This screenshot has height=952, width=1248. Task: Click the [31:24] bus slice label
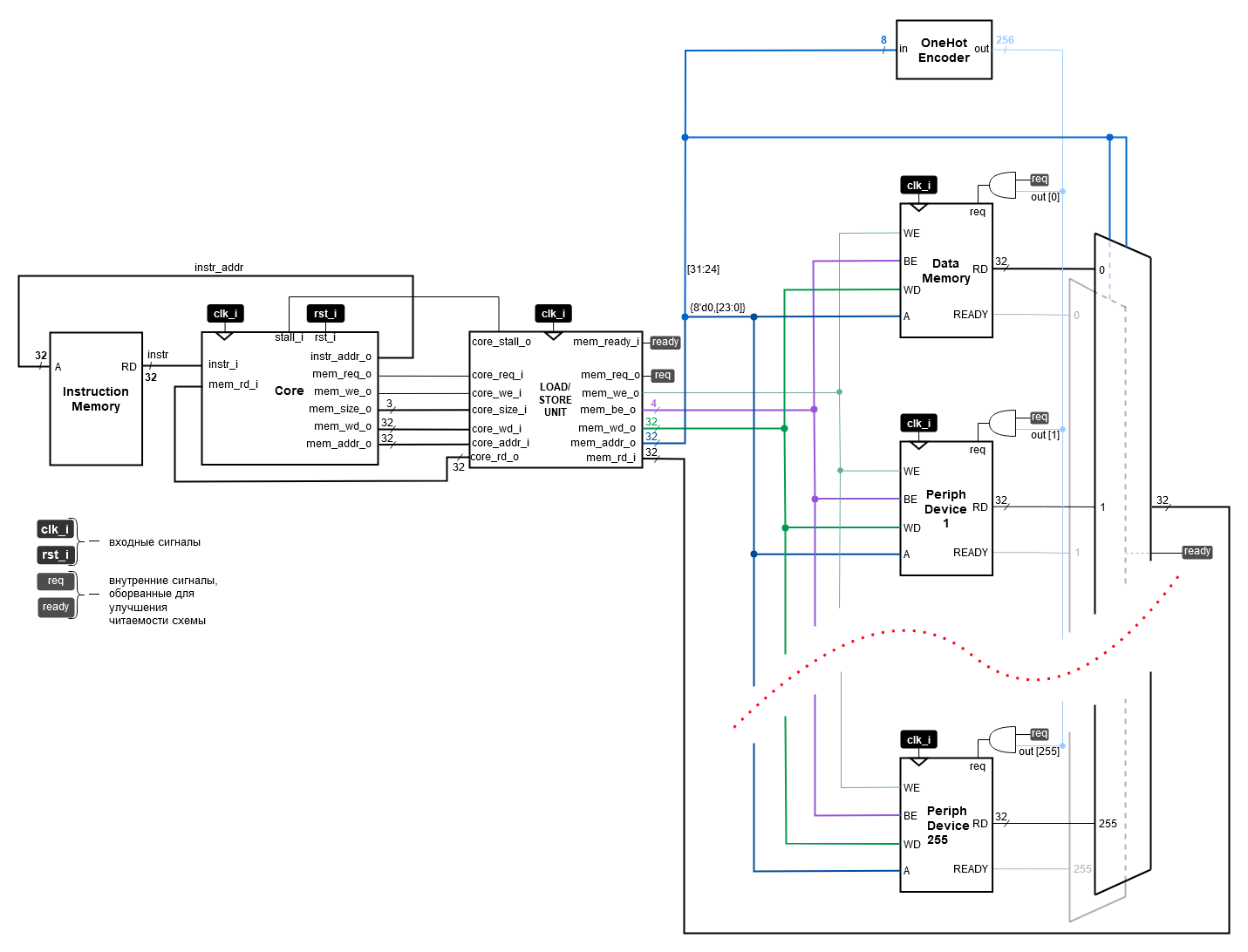click(704, 269)
